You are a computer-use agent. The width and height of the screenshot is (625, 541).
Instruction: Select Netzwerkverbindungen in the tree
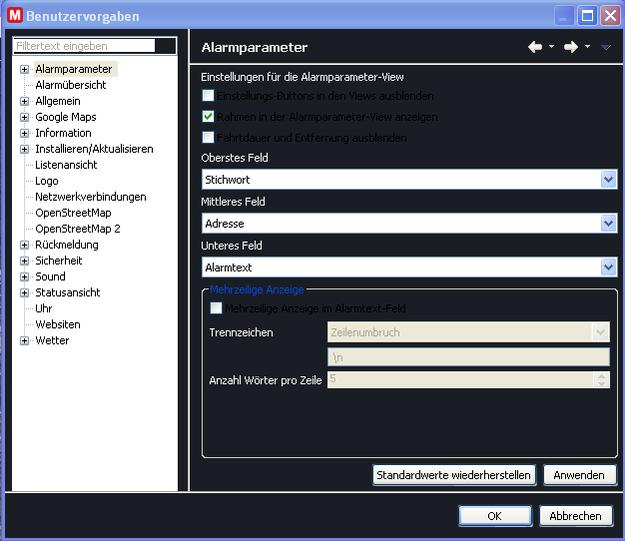(90, 197)
